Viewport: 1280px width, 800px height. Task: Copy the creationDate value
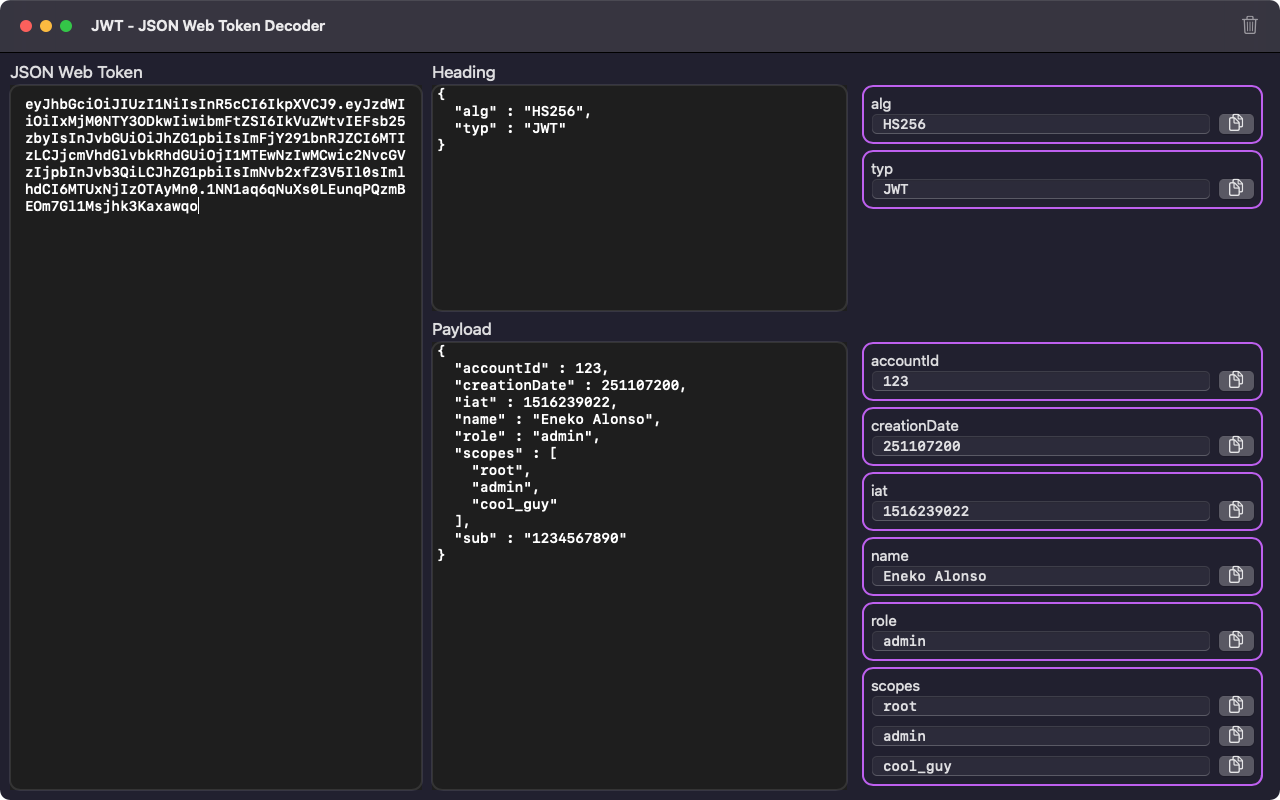pos(1236,445)
